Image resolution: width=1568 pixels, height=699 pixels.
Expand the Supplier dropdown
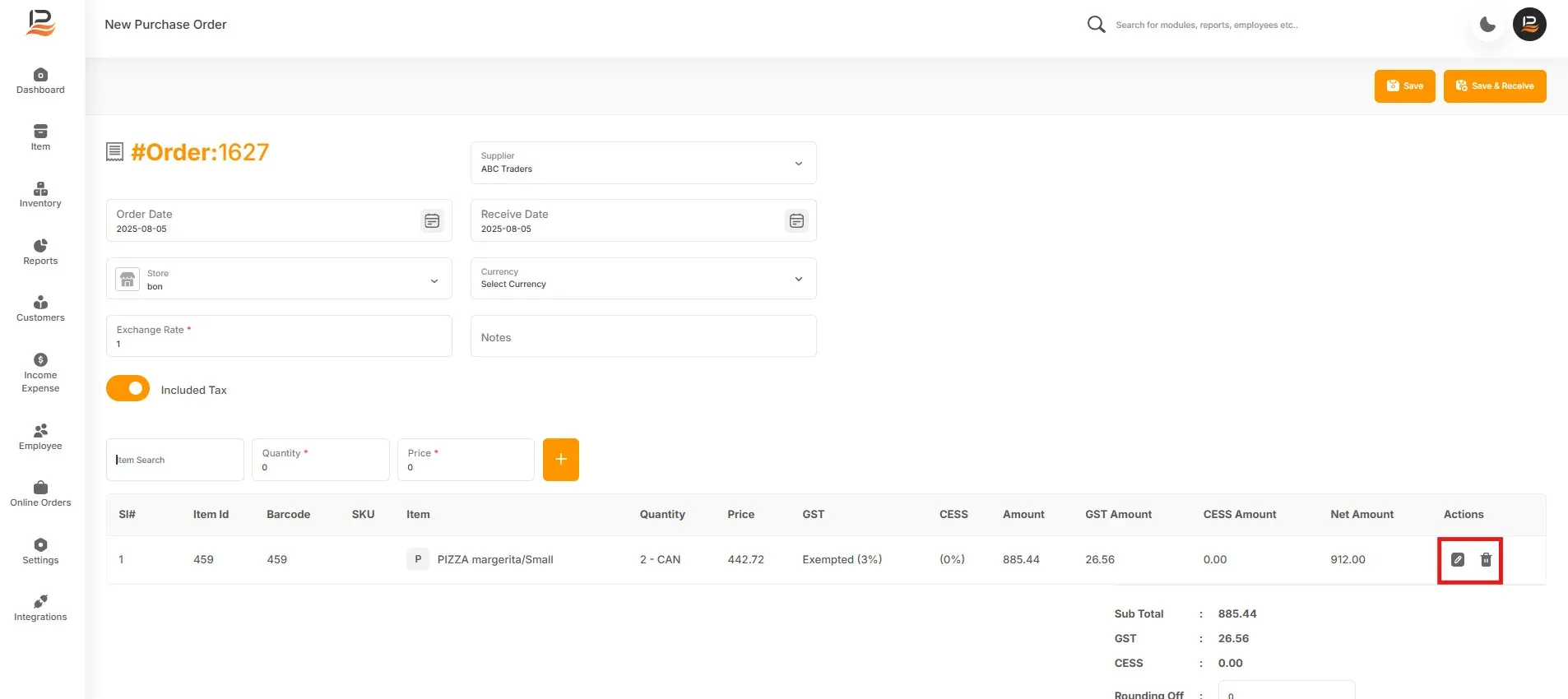[x=643, y=163]
